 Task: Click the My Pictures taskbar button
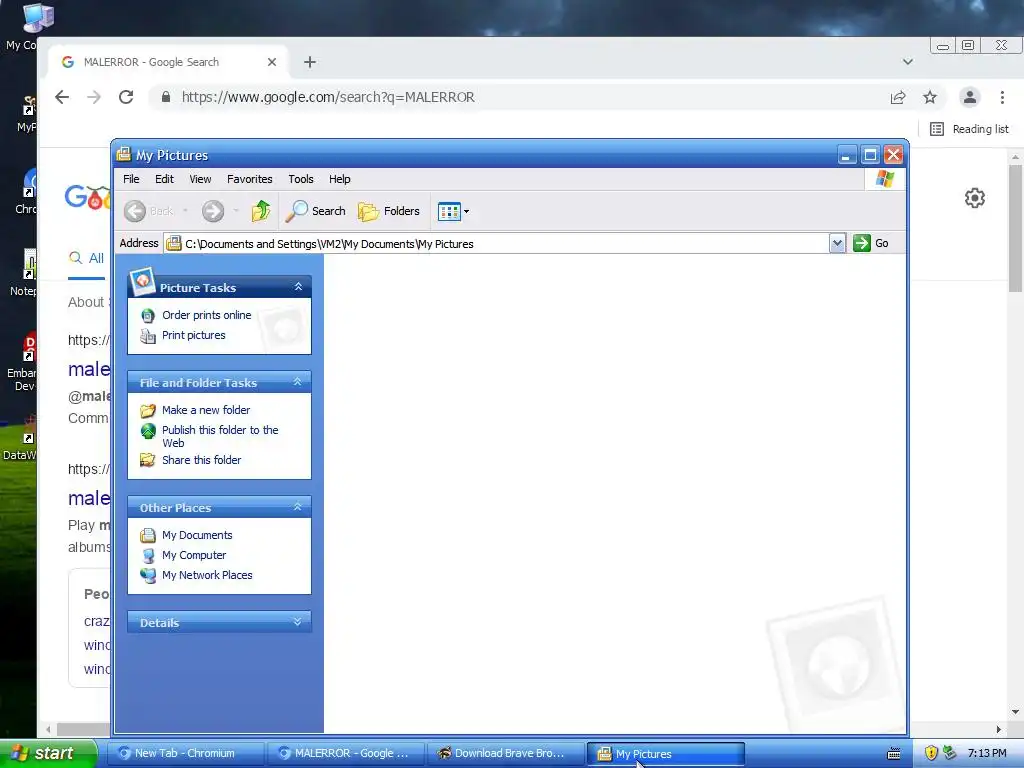666,754
